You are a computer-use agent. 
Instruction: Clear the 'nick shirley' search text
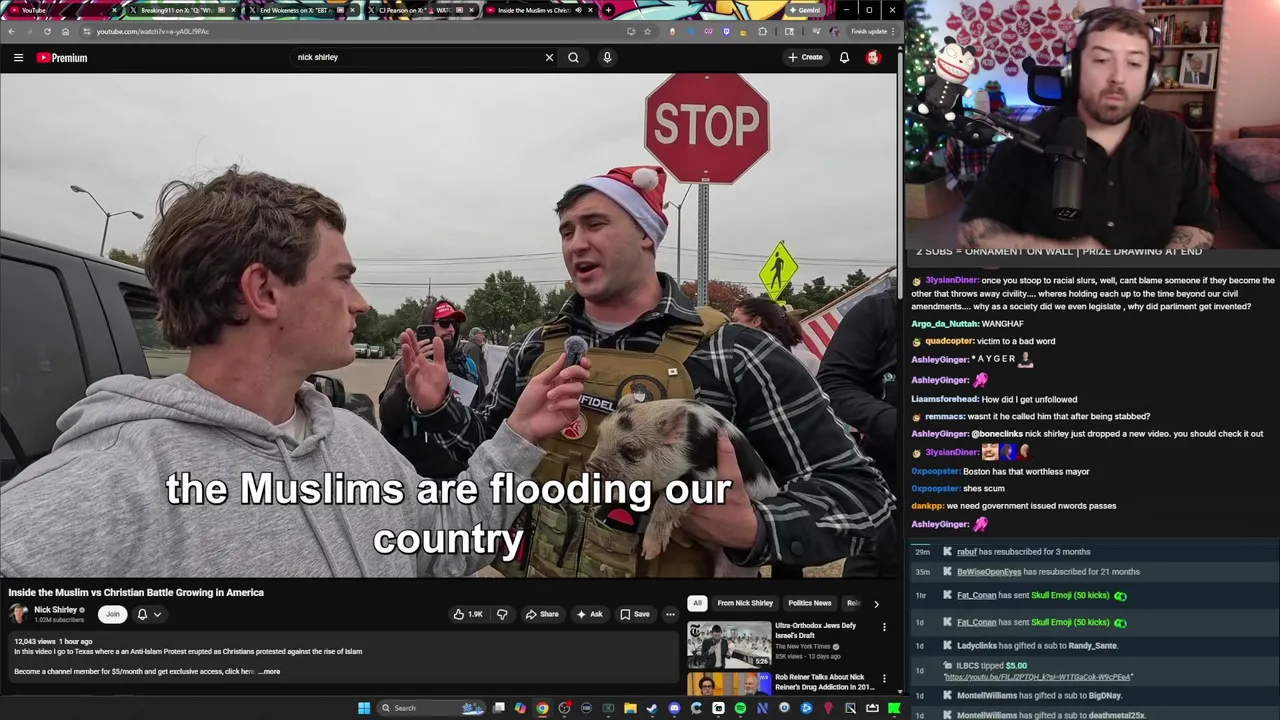pos(549,57)
